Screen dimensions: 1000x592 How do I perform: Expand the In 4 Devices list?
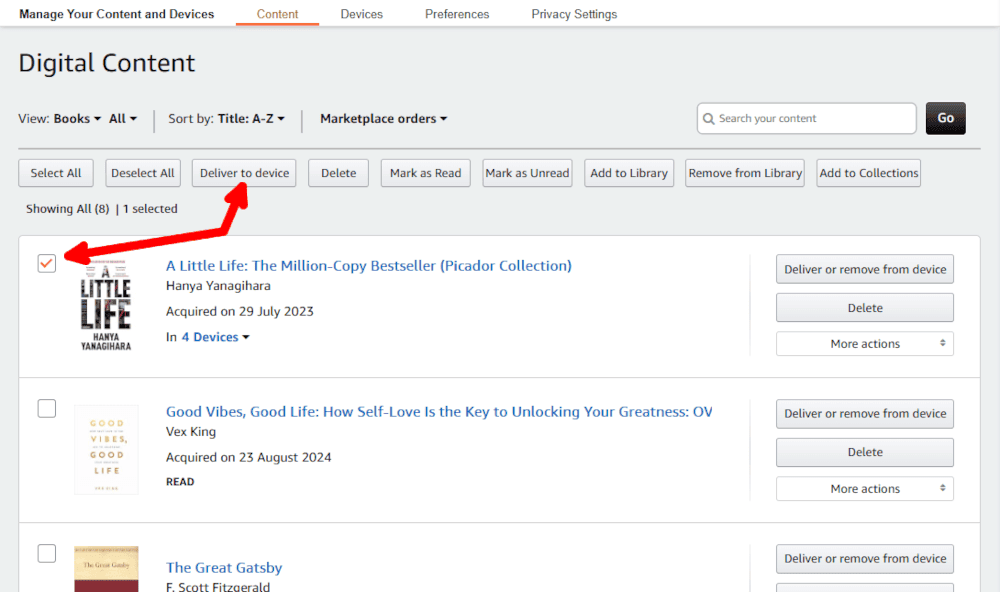coord(214,338)
